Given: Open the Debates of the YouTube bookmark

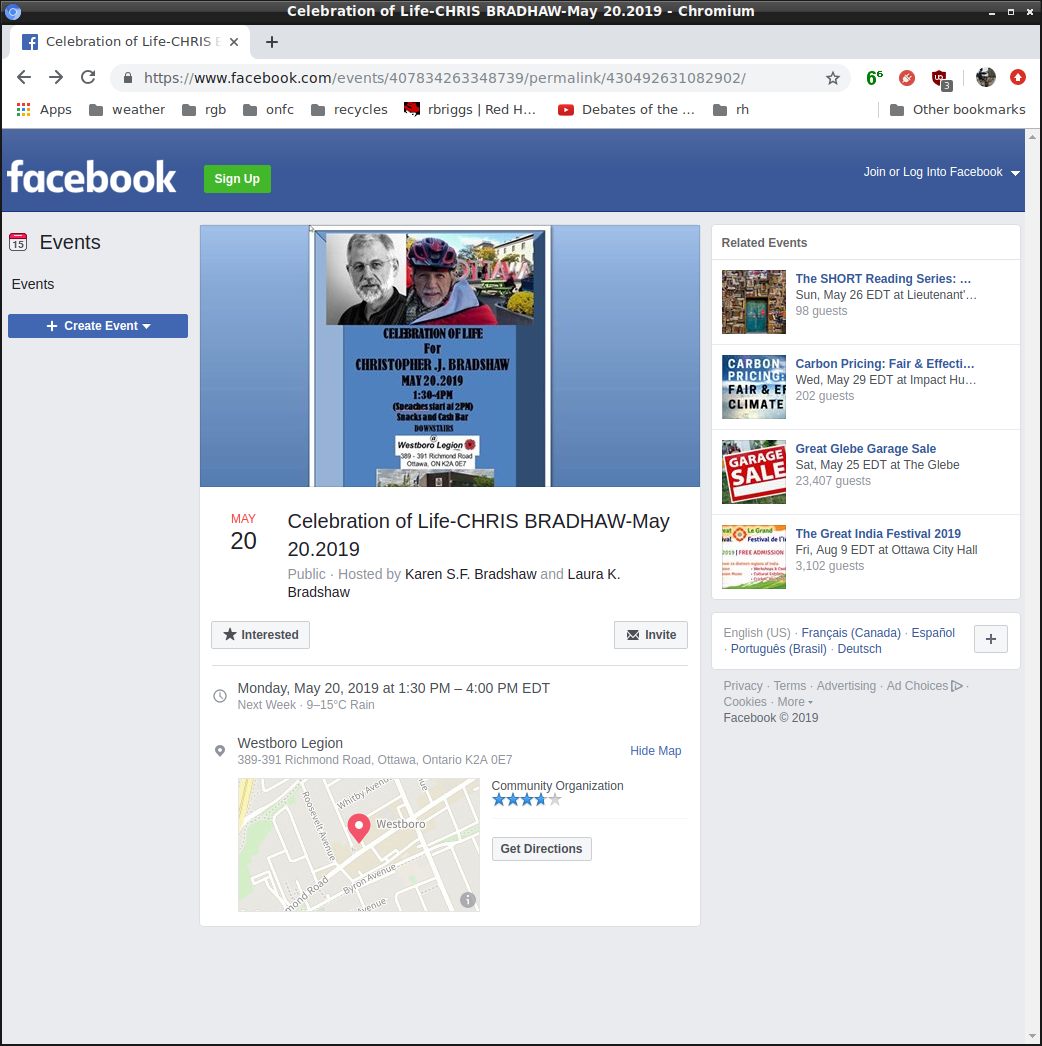Looking at the screenshot, I should (x=626, y=109).
